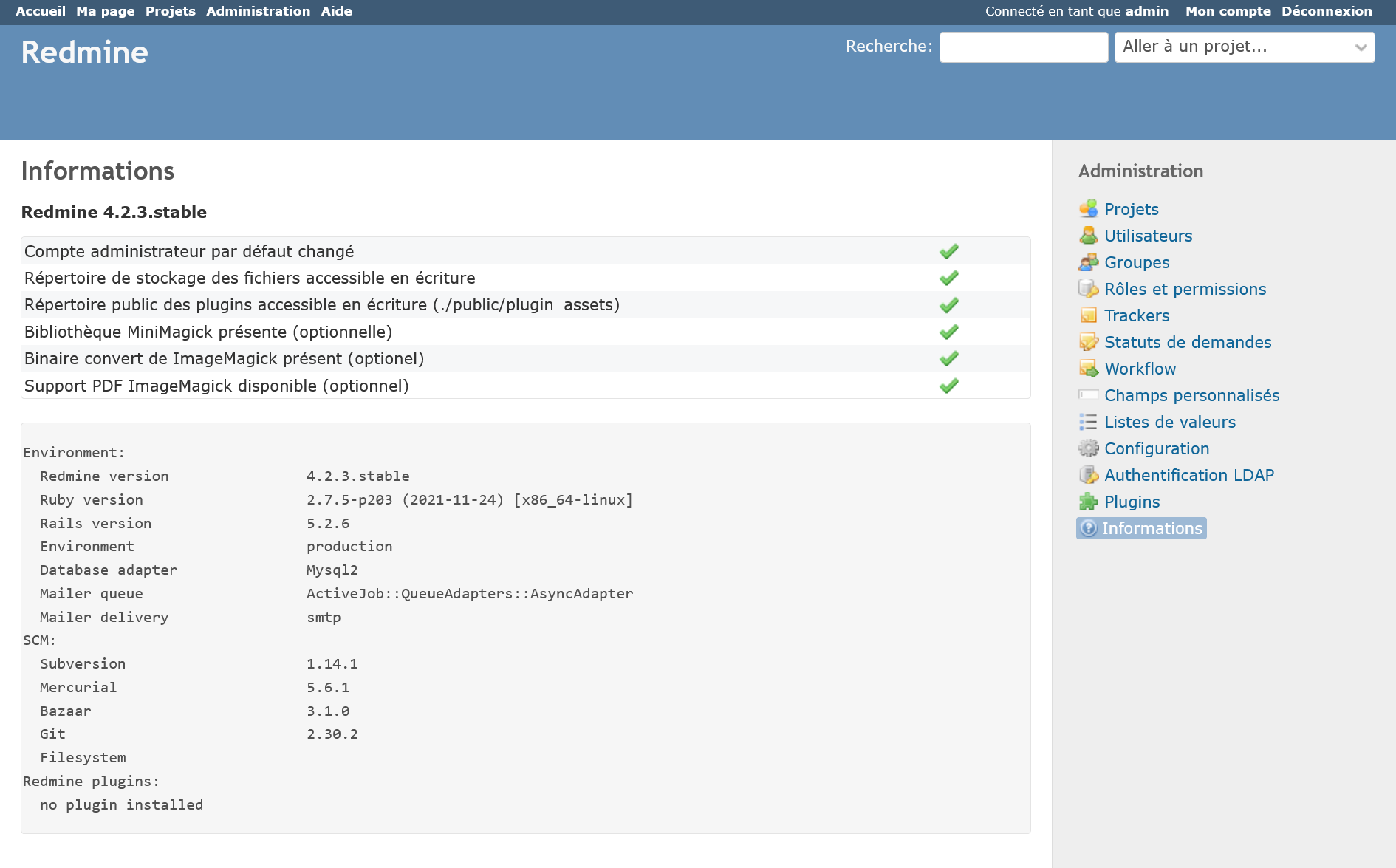The width and height of the screenshot is (1396, 868).
Task: Click the 'production' environment value
Action: click(x=349, y=547)
